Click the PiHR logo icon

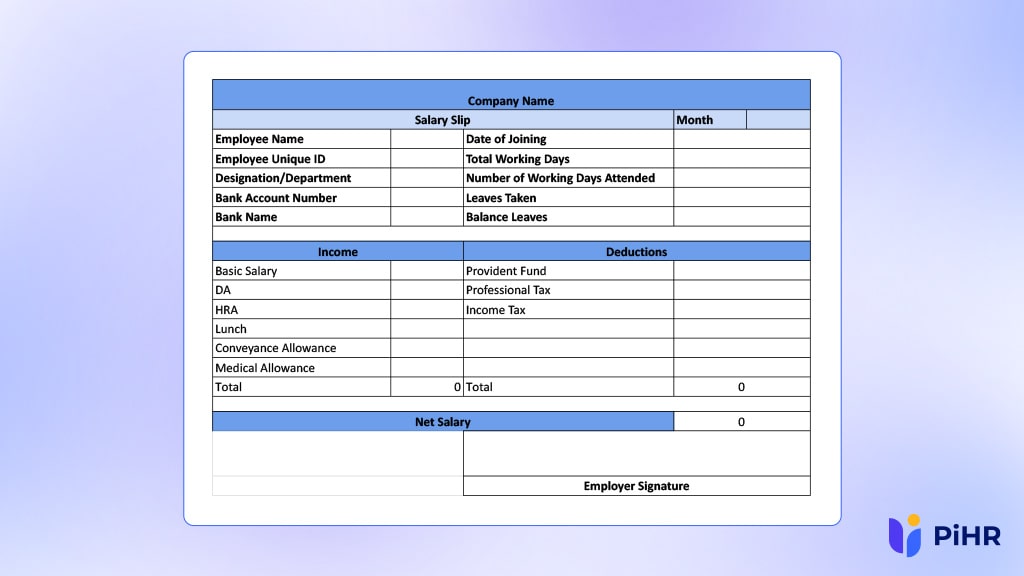point(906,537)
